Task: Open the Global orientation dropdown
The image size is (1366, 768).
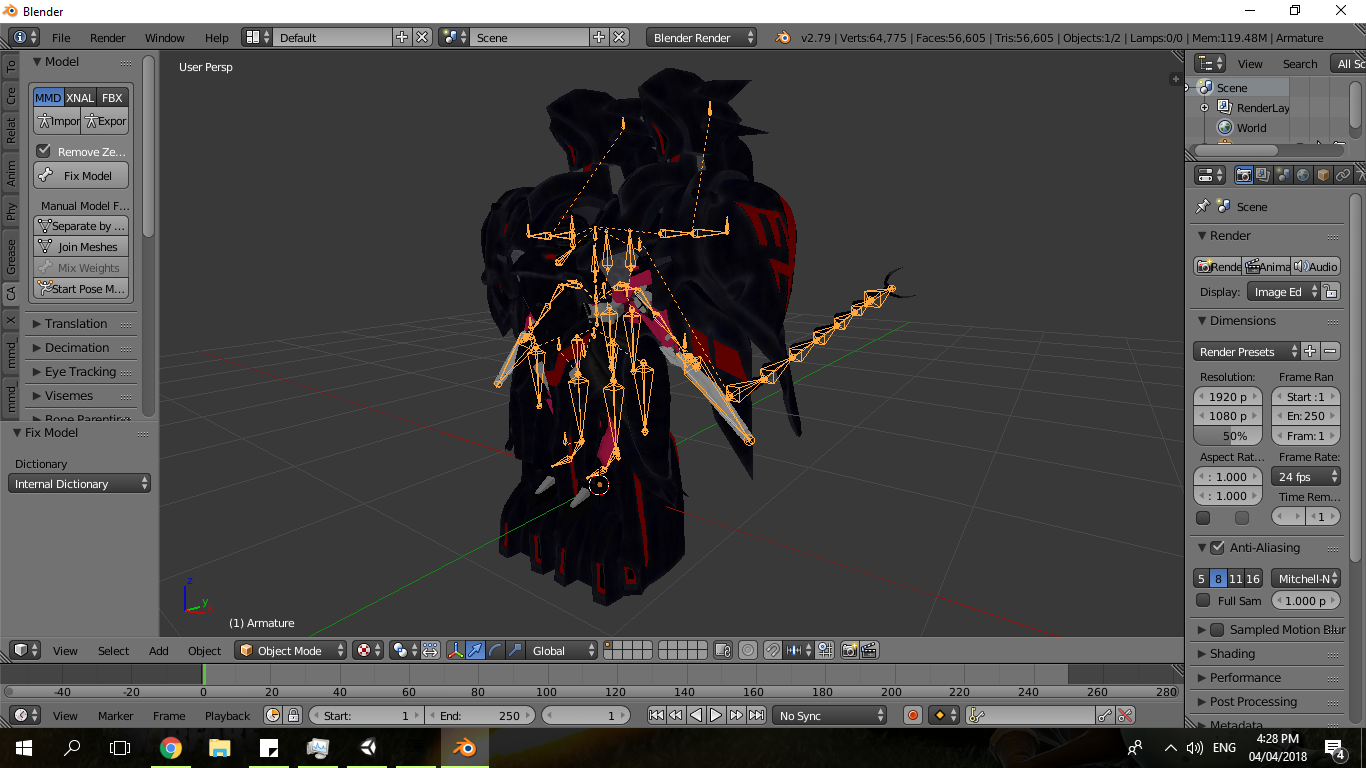Action: click(561, 650)
